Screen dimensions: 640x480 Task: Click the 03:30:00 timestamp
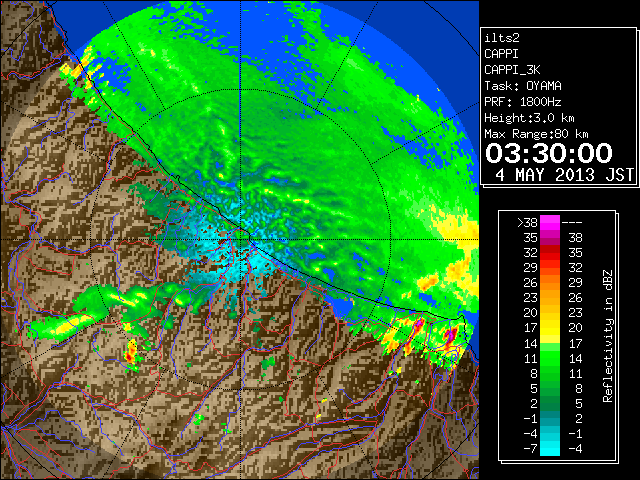tap(549, 153)
